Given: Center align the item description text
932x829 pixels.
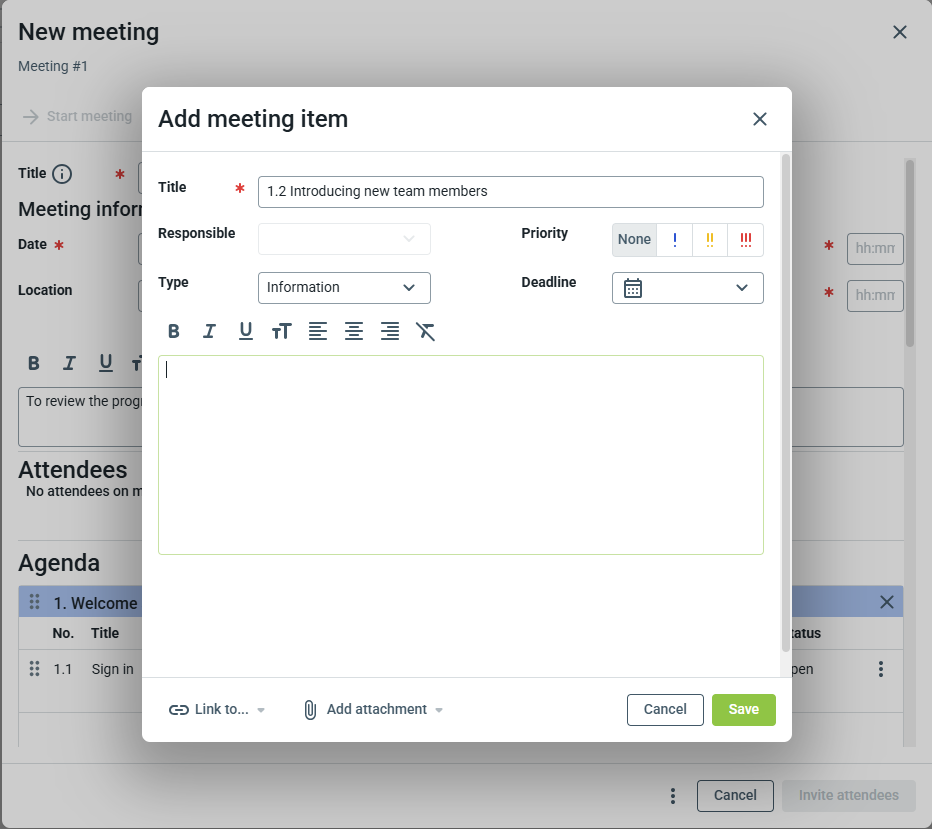Looking at the screenshot, I should [353, 332].
